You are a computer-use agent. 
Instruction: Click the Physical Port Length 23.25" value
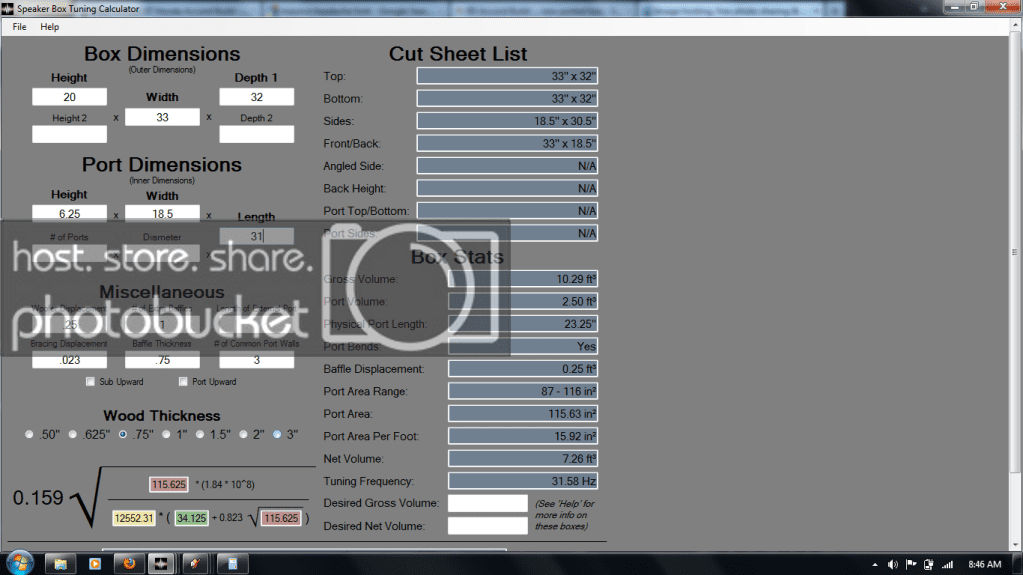[x=523, y=324]
